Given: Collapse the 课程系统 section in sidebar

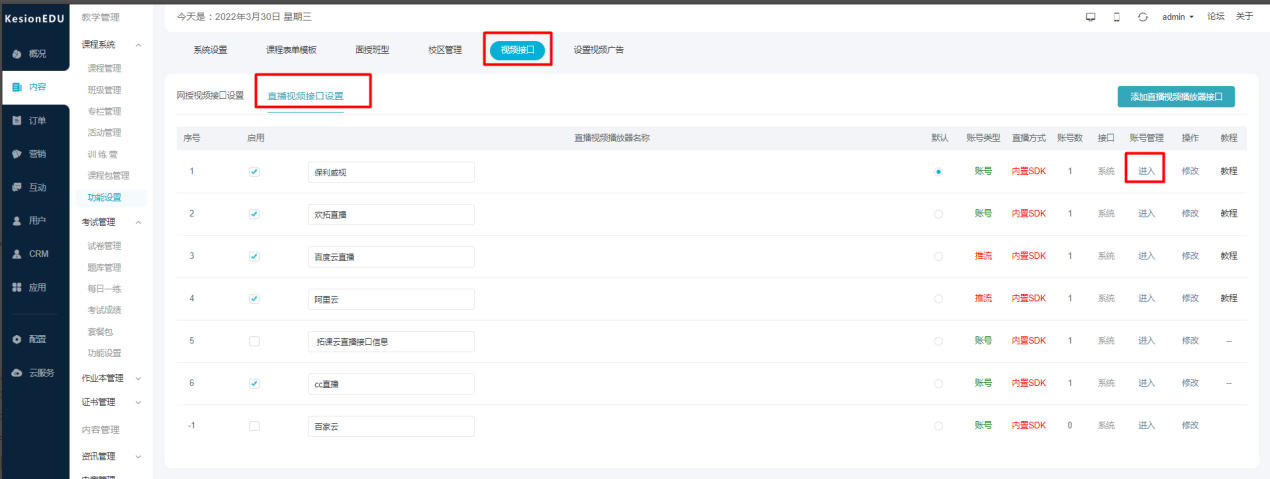Looking at the screenshot, I should coord(138,45).
